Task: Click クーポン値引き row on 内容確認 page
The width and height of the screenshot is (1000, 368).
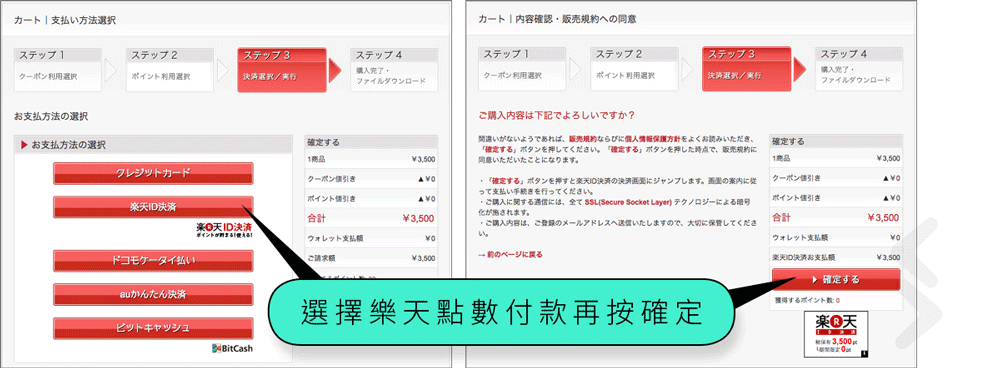Action: [x=835, y=179]
